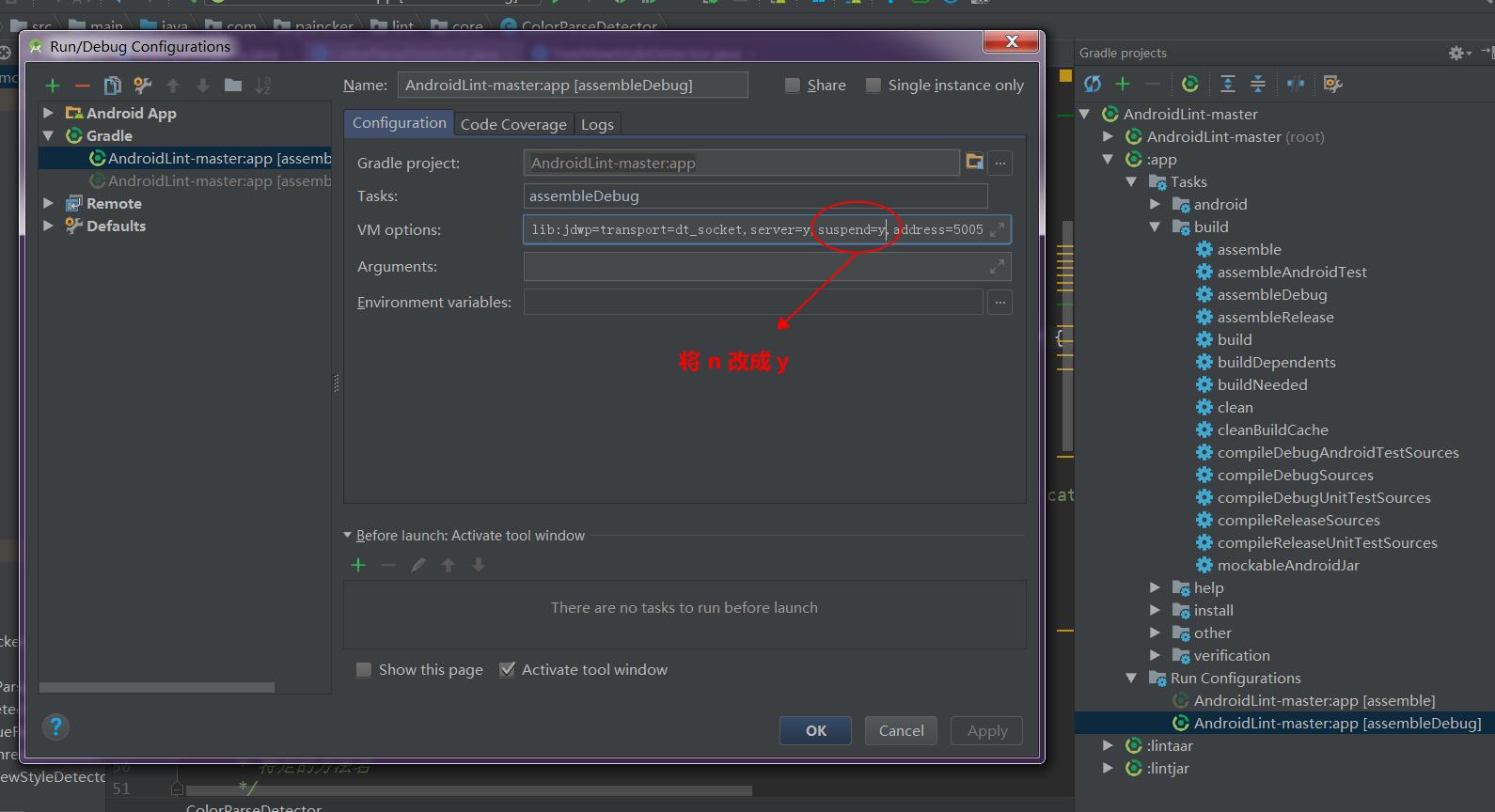Collapse the AndroidLint-master root in Gradle panel
This screenshot has width=1495, height=812.
tap(1084, 114)
